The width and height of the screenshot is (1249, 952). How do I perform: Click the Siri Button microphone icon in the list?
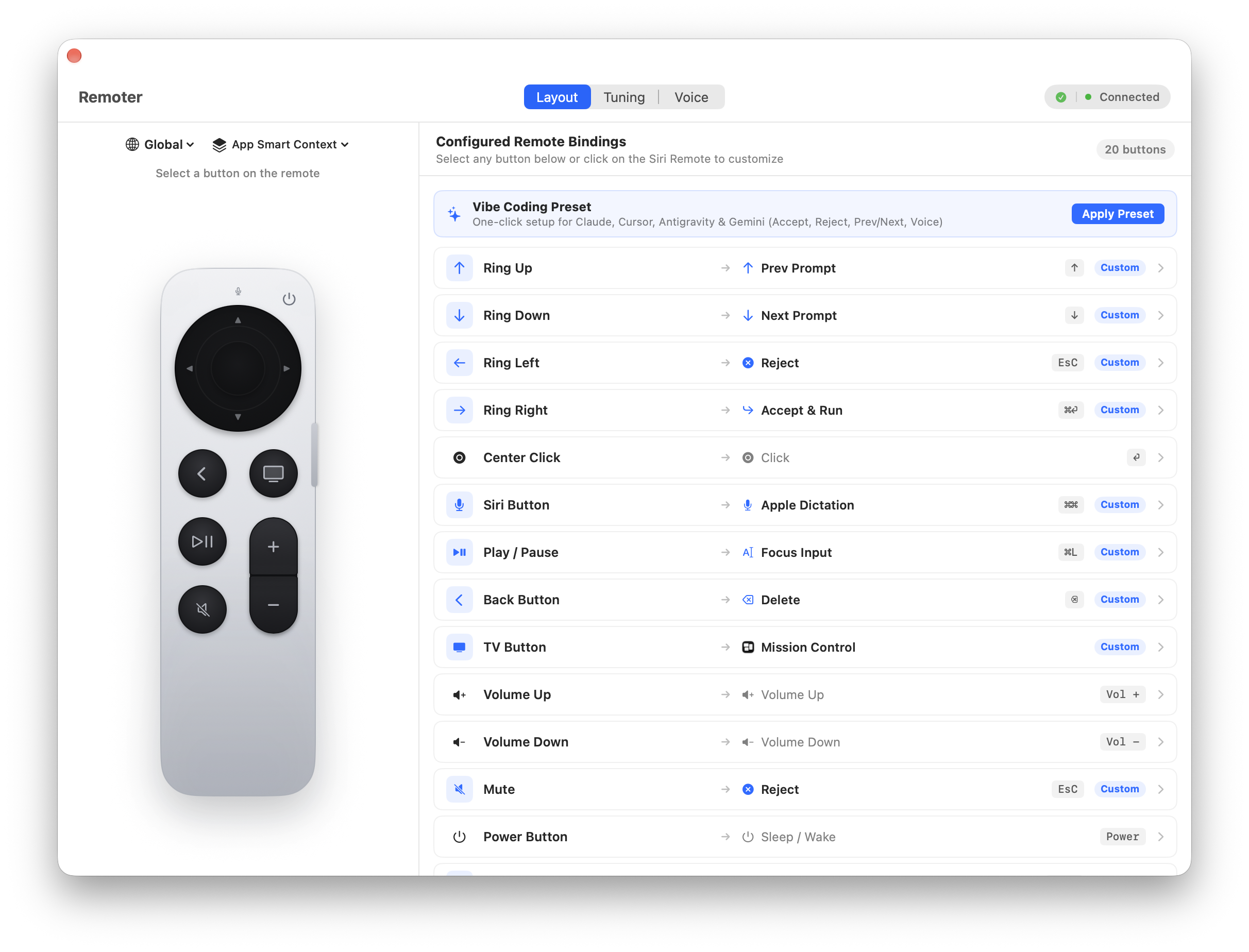(459, 504)
